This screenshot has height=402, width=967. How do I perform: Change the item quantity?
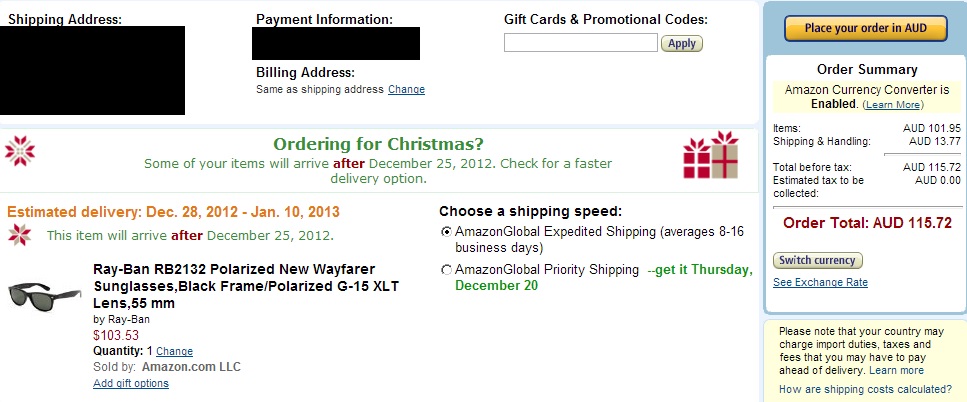[x=175, y=351]
